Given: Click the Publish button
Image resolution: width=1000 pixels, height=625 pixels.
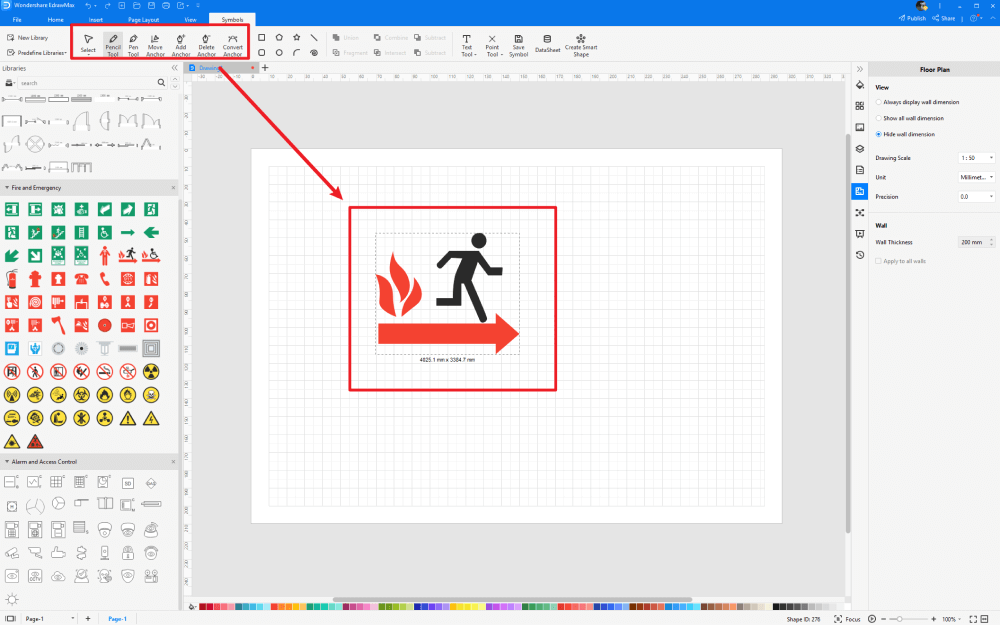Looking at the screenshot, I should [x=912, y=18].
